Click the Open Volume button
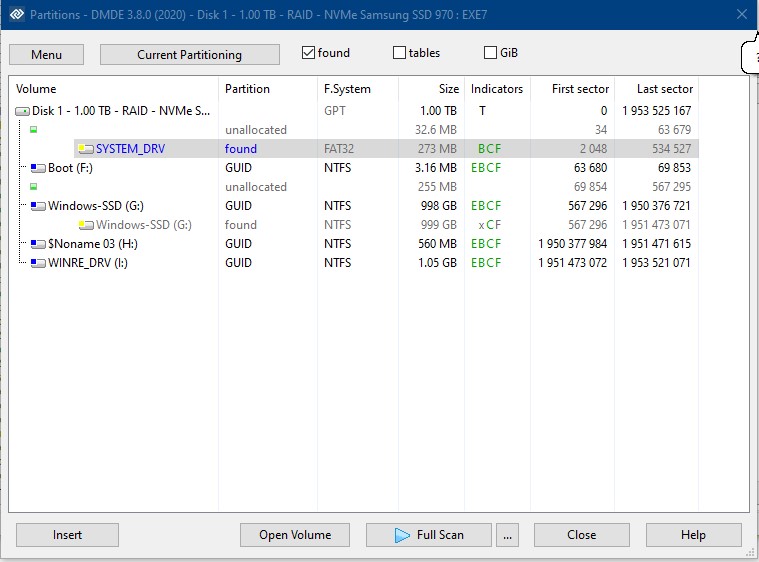 click(x=295, y=535)
